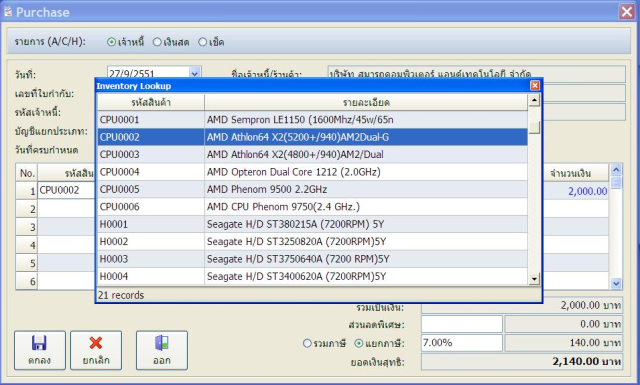
Task: Click the lookup list scroll up arrow
Action: [534, 100]
